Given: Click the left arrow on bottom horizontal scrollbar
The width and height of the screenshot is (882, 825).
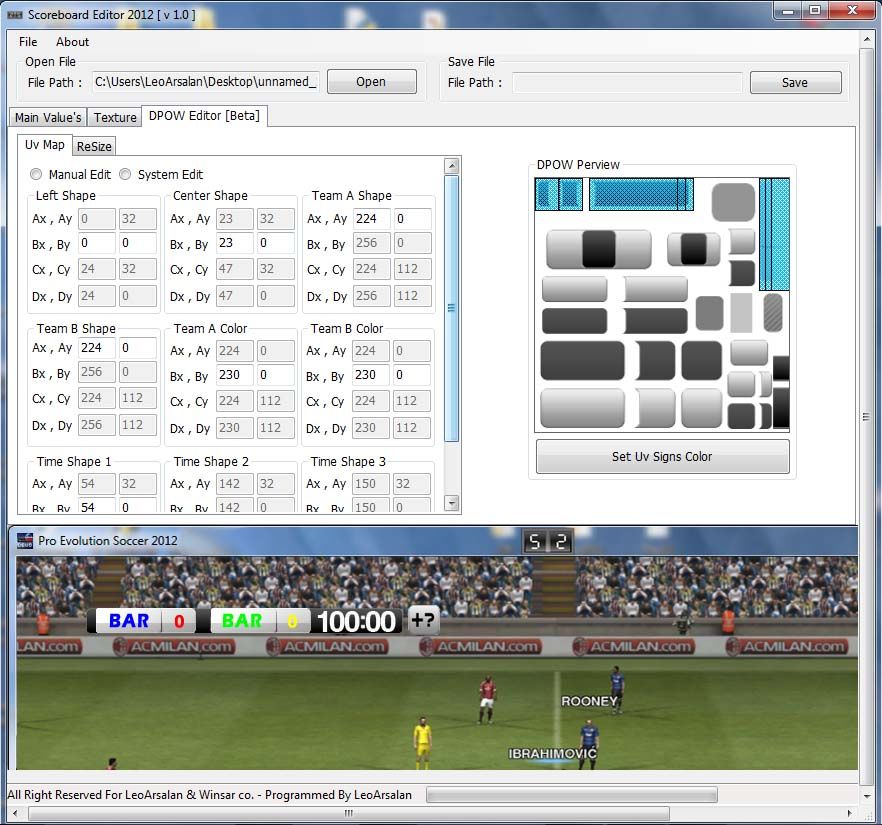Looking at the screenshot, I should pyautogui.click(x=16, y=813).
